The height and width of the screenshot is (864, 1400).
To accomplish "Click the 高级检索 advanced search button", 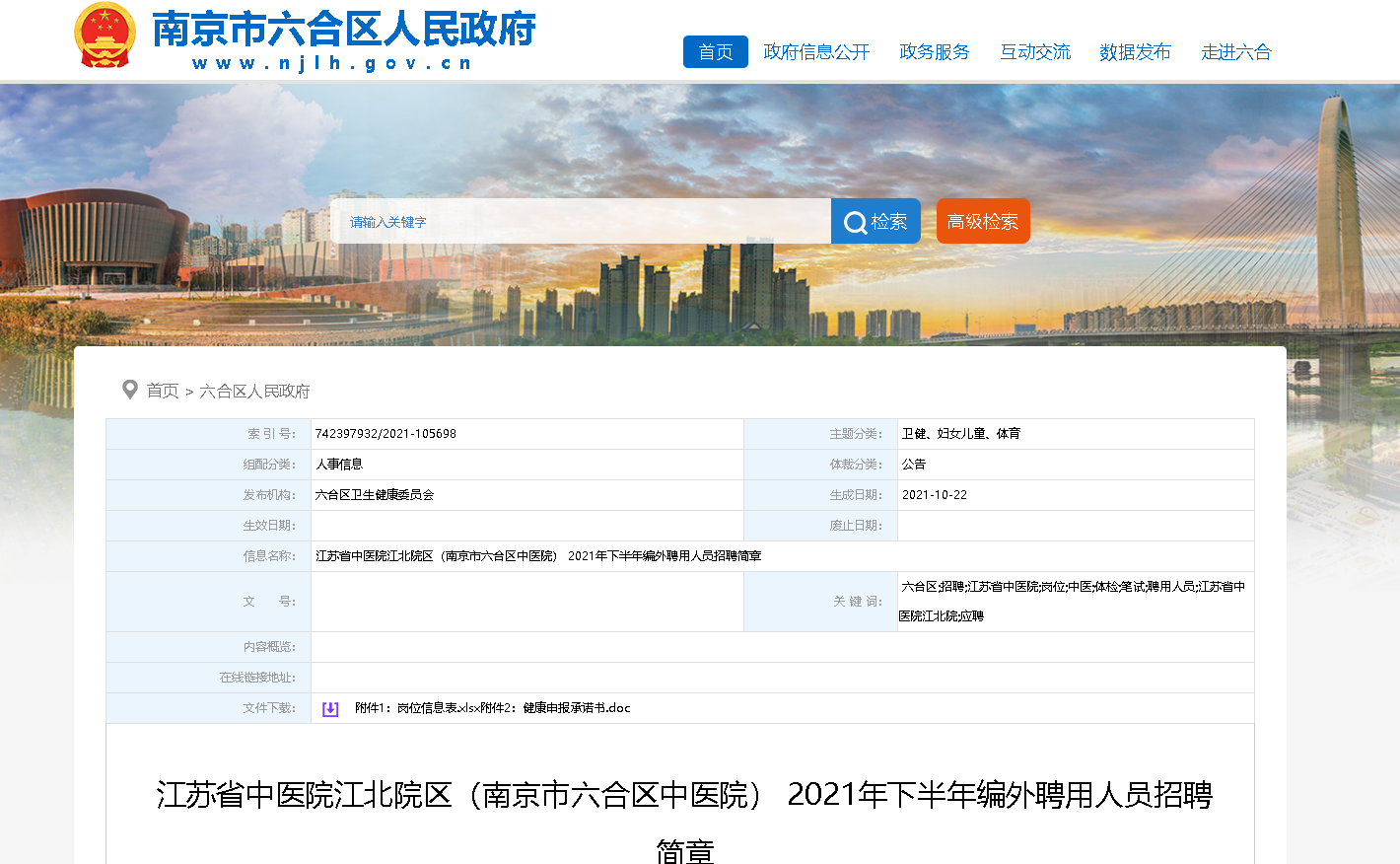I will click(x=983, y=221).
